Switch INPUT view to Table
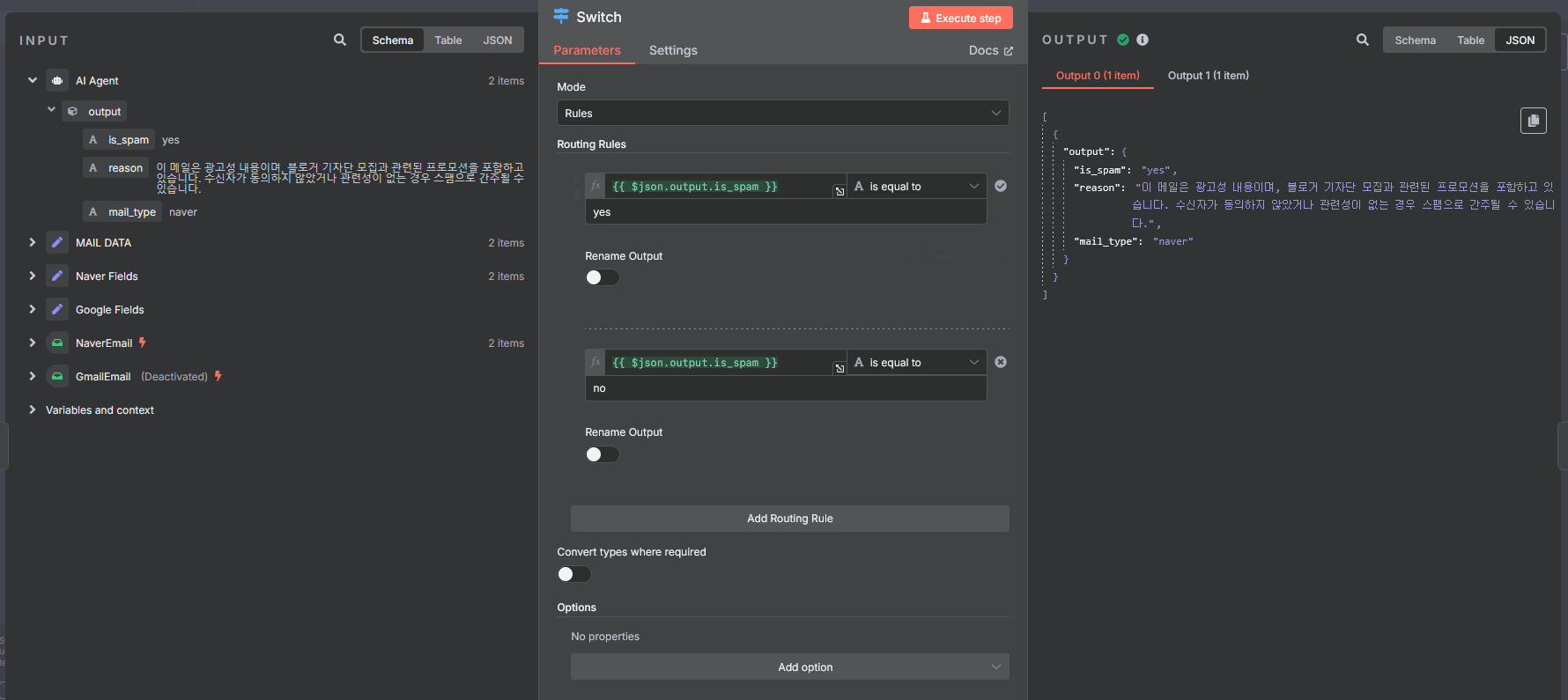 point(447,40)
